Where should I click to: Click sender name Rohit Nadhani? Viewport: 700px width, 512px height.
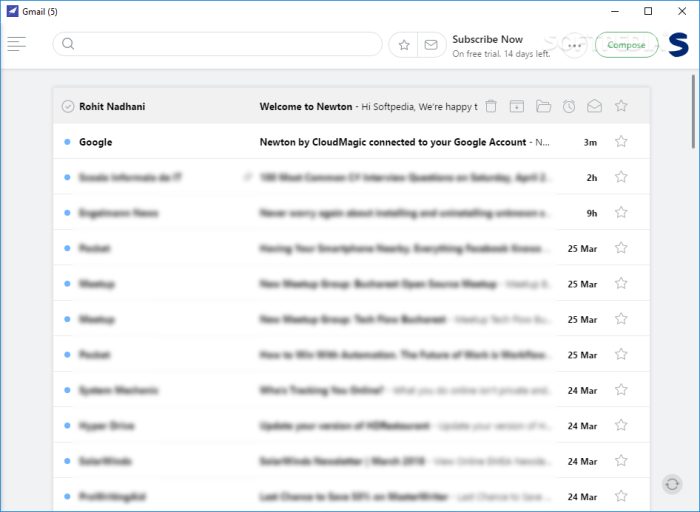tap(112, 107)
